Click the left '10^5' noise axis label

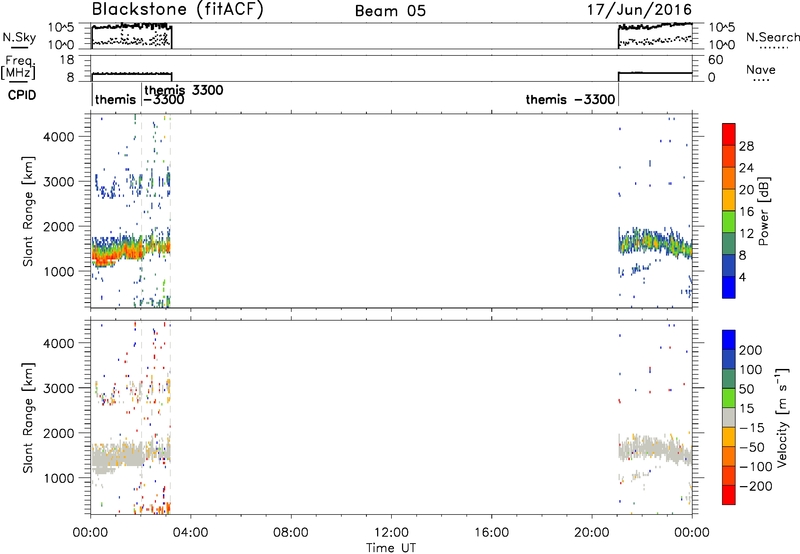(x=61, y=28)
